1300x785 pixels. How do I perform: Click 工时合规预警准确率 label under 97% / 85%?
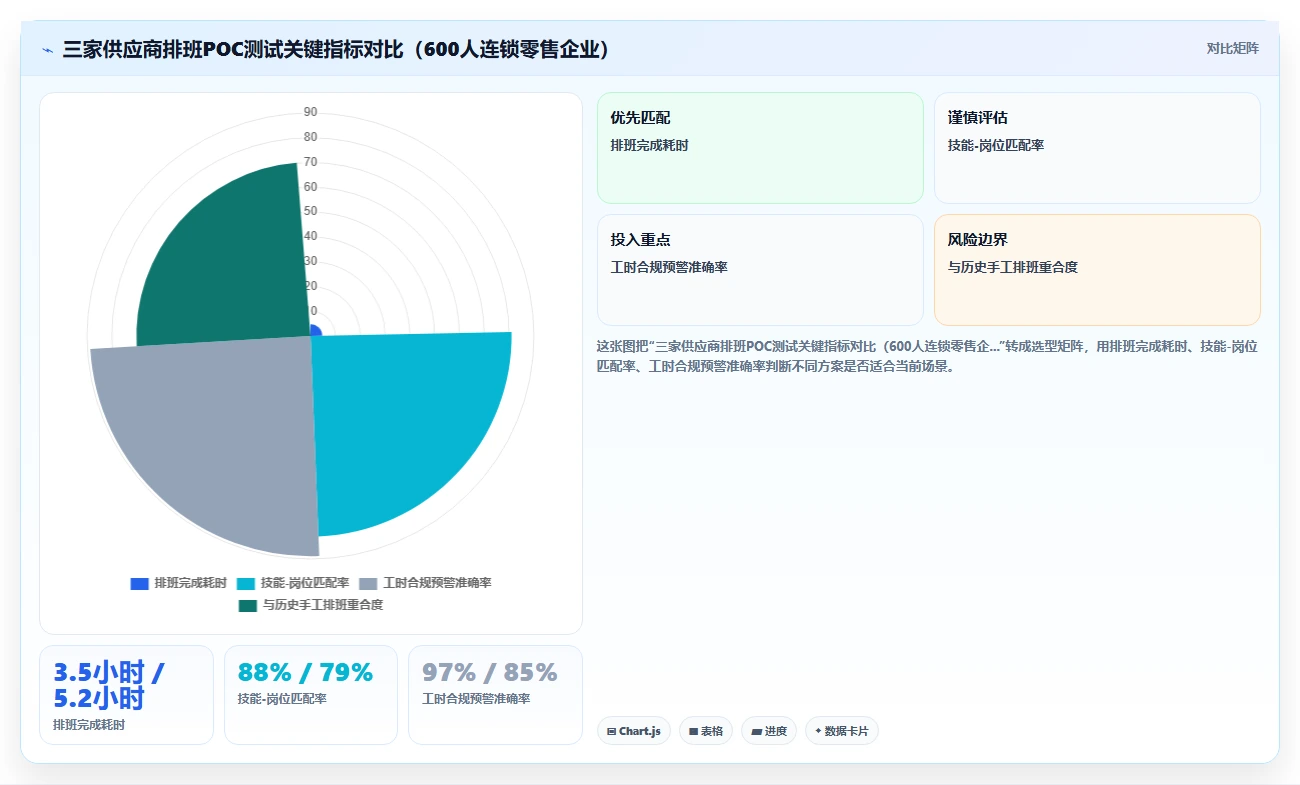click(x=476, y=699)
